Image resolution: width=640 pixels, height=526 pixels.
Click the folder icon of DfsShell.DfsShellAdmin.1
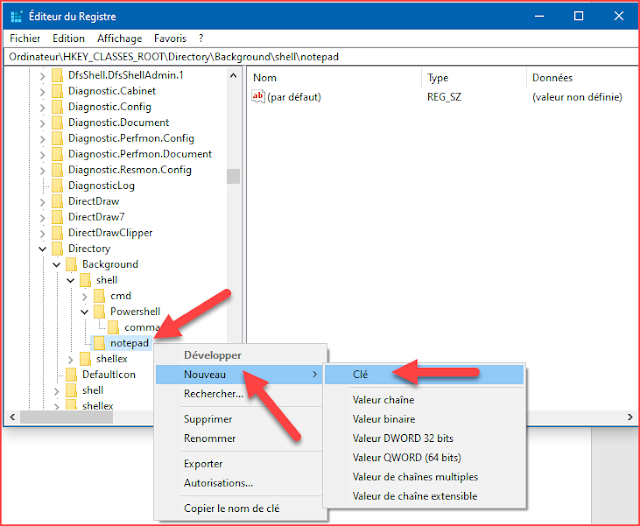pyautogui.click(x=58, y=75)
